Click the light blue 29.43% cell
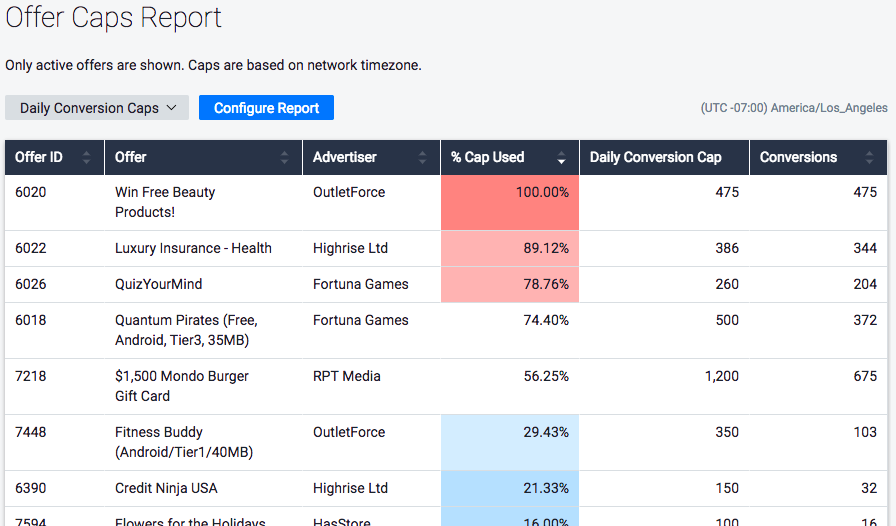Screen dimensions: 896x526 click(x=510, y=442)
